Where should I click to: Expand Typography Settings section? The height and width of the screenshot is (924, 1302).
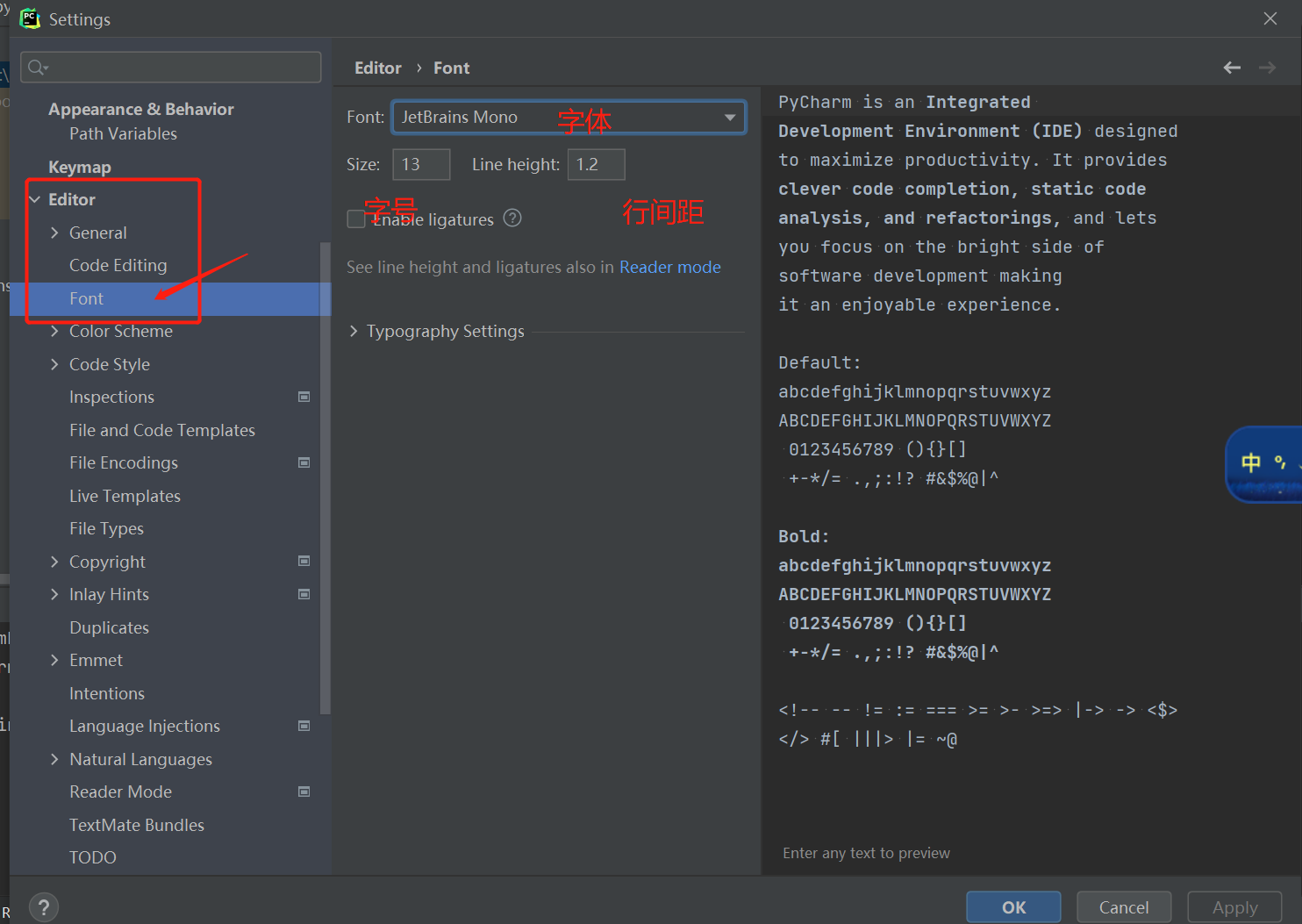point(354,331)
